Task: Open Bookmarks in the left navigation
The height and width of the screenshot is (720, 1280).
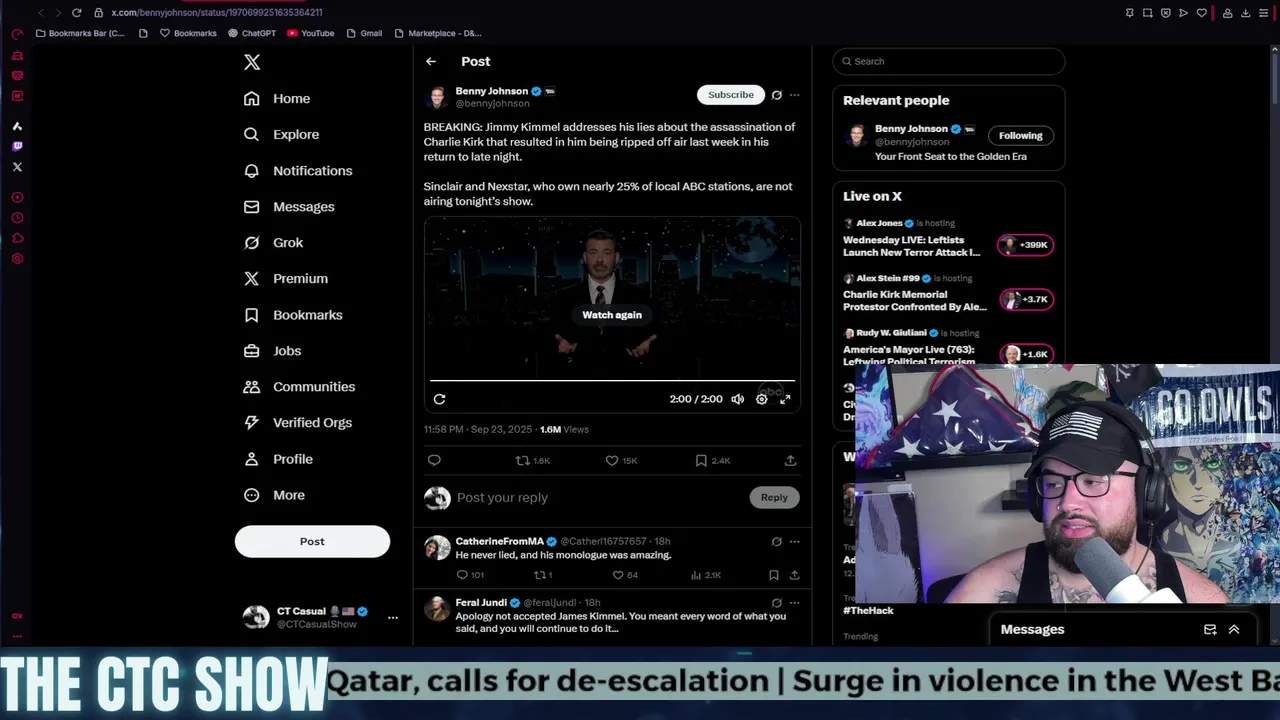Action: [293, 315]
